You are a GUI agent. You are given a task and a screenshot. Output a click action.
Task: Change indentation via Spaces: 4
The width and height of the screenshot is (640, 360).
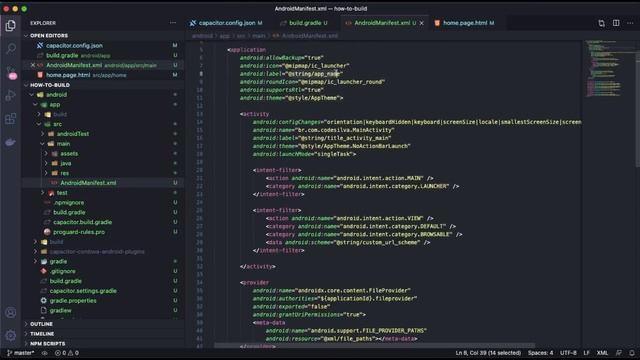pos(540,353)
